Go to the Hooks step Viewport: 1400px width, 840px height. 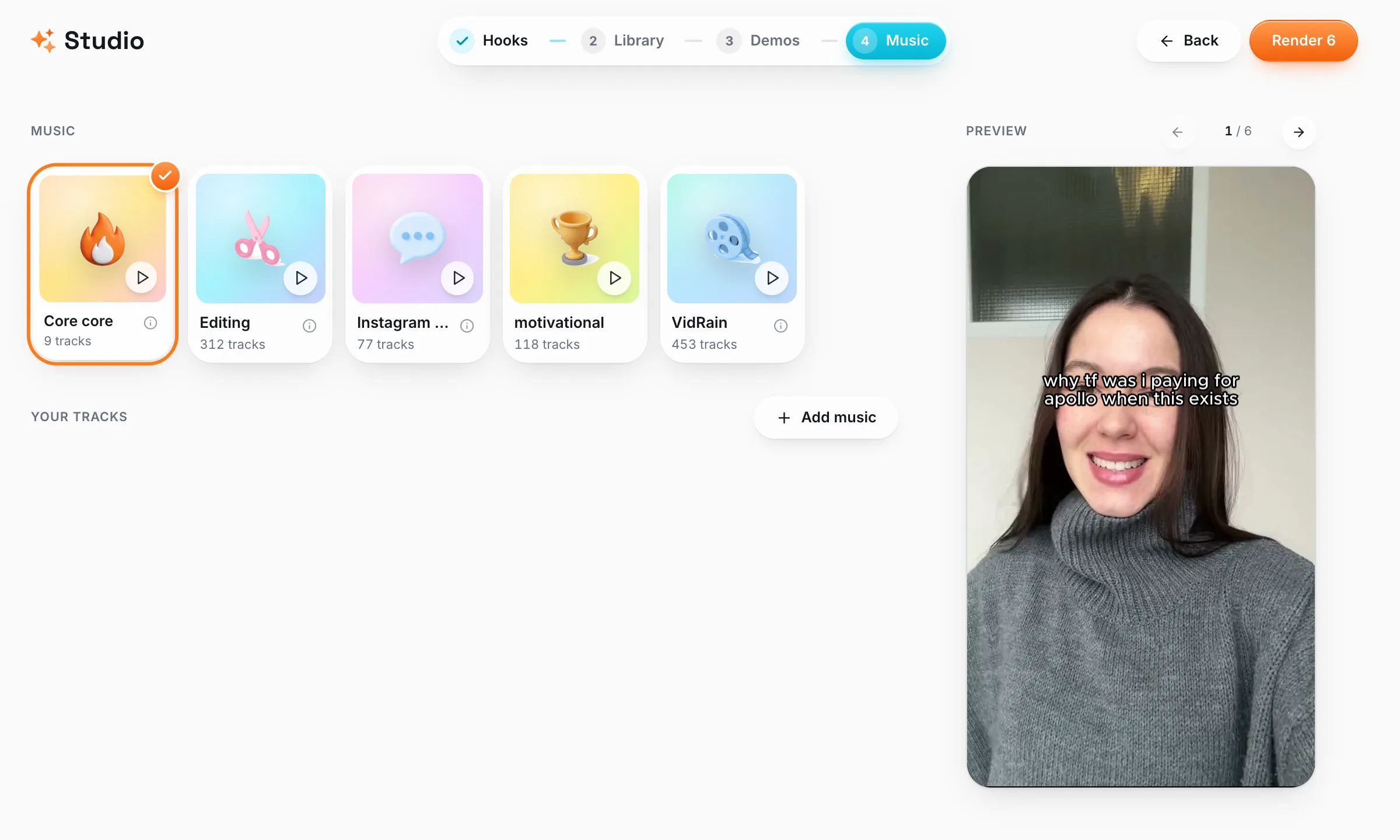click(x=489, y=40)
